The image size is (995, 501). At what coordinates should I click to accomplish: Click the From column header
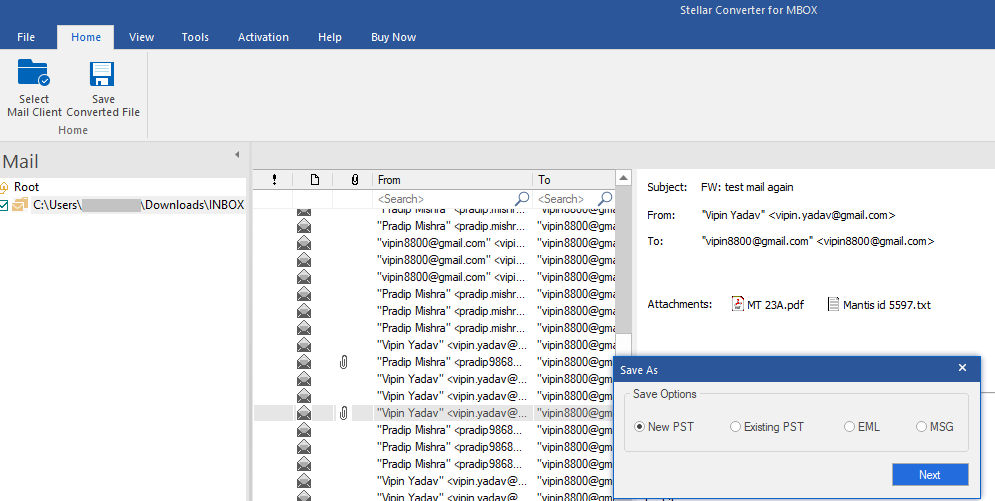453,180
